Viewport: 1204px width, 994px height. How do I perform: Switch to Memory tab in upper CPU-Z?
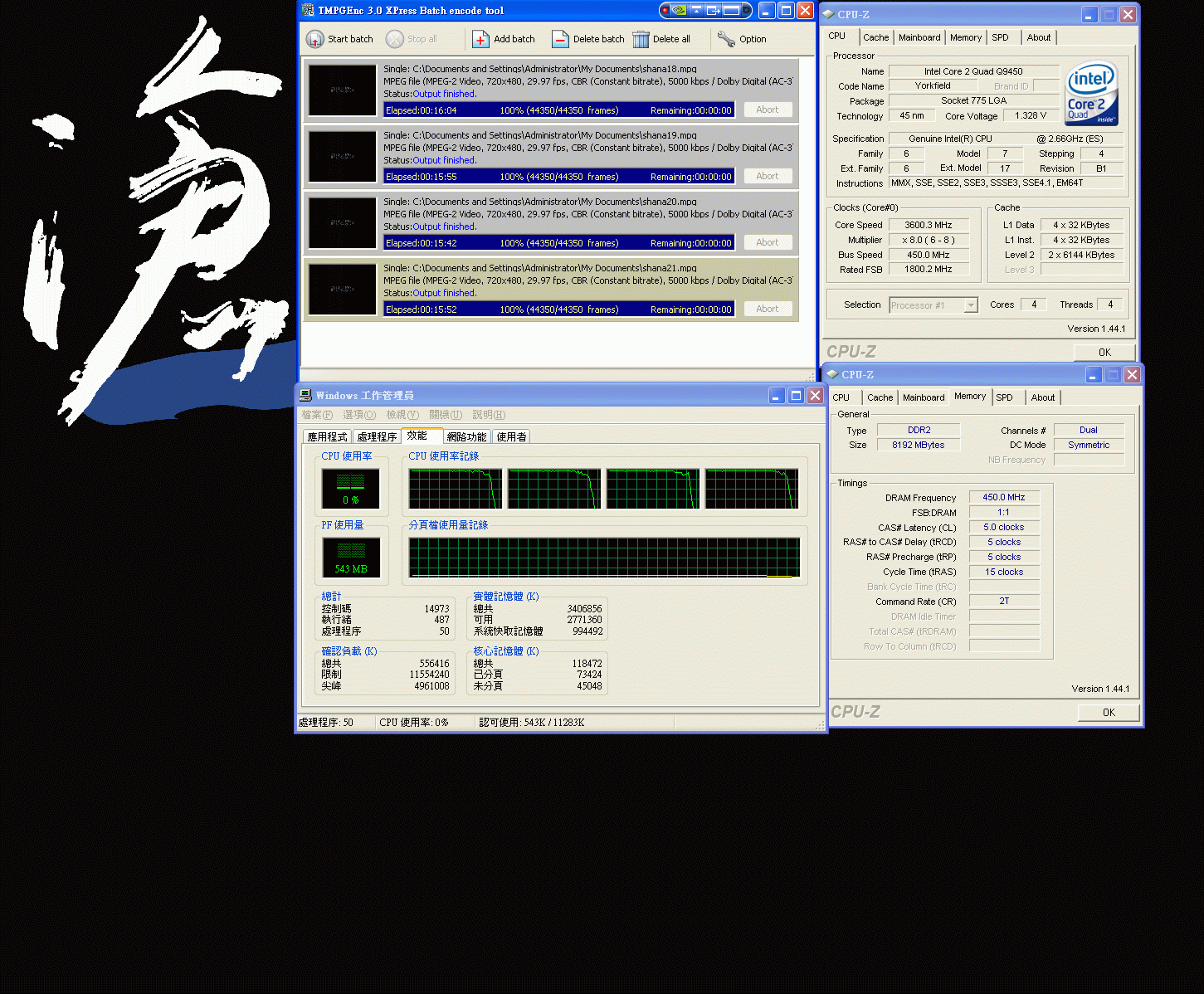click(x=966, y=37)
